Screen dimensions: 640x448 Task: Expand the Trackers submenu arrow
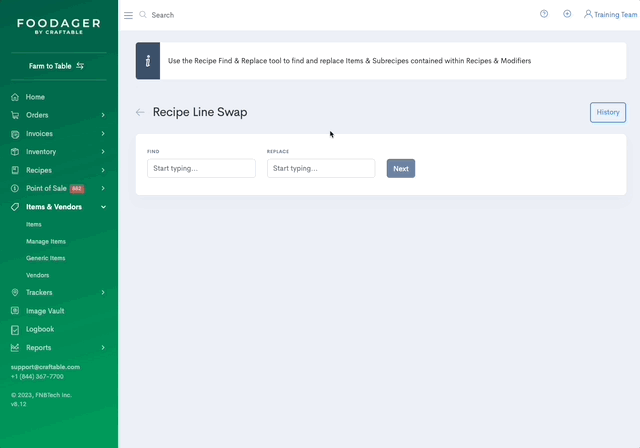coord(103,293)
